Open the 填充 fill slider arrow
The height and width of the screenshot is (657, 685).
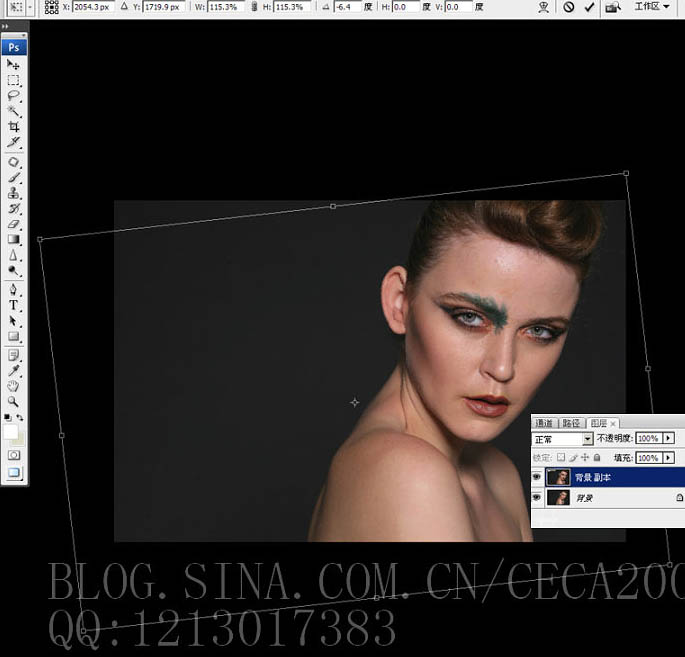668,457
